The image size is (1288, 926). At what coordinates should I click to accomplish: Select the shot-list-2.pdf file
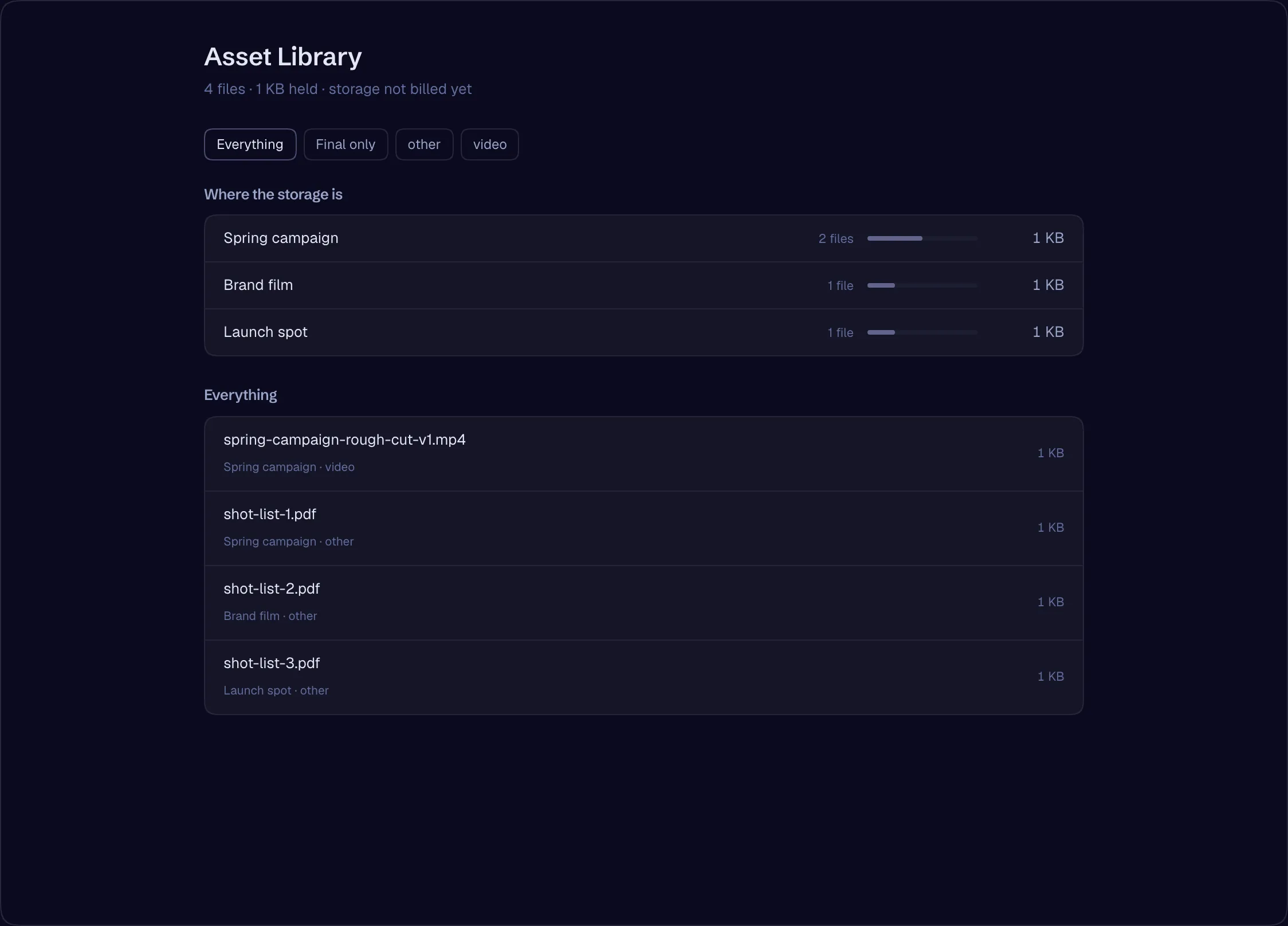(x=643, y=603)
